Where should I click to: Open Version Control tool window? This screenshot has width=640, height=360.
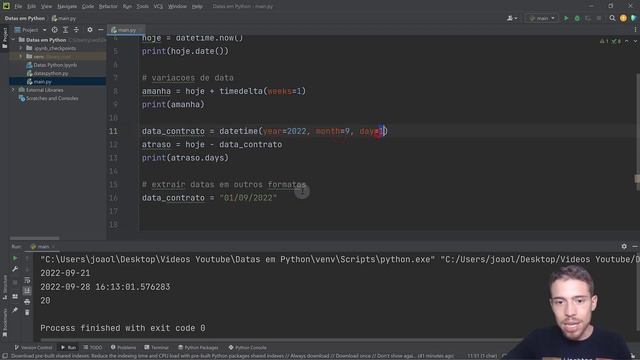click(x=33, y=348)
